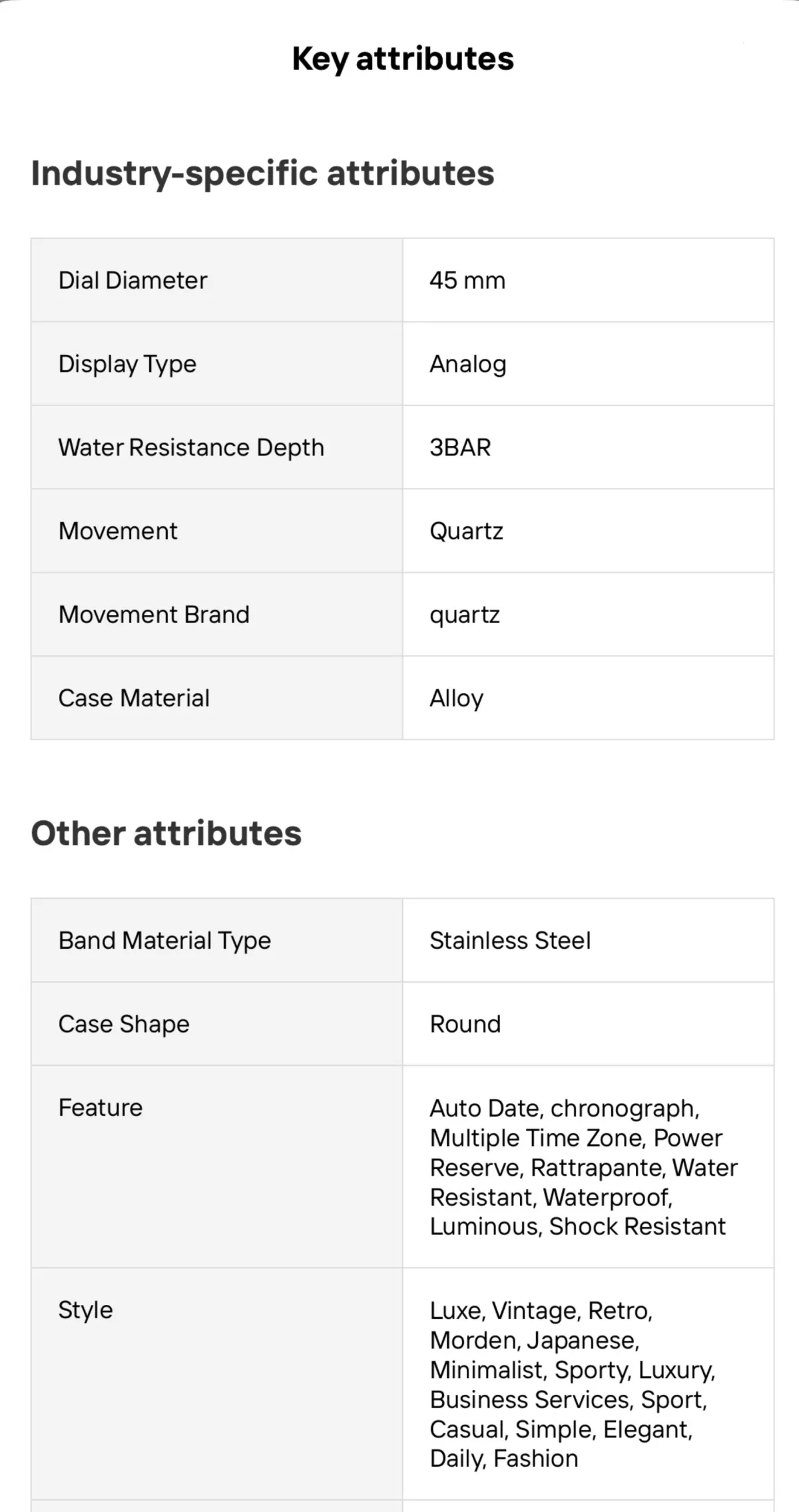Click the Water Resistance Depth label
799x1512 pixels.
tap(191, 448)
